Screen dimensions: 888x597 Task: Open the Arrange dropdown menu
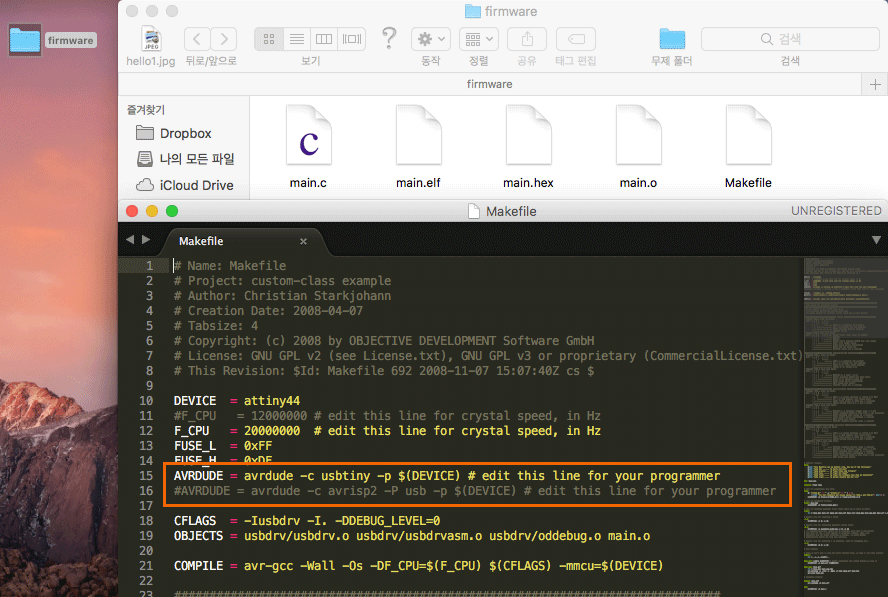click(x=479, y=39)
